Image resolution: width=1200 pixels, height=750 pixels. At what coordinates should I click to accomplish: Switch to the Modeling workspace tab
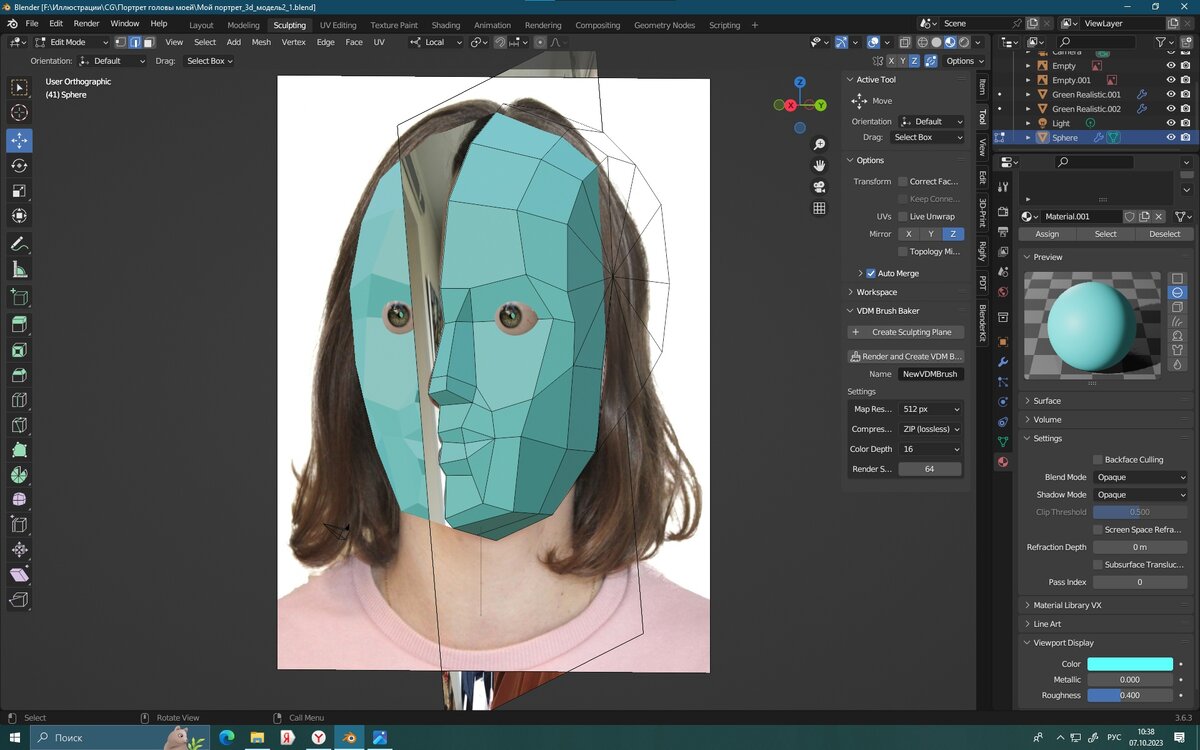click(x=243, y=25)
